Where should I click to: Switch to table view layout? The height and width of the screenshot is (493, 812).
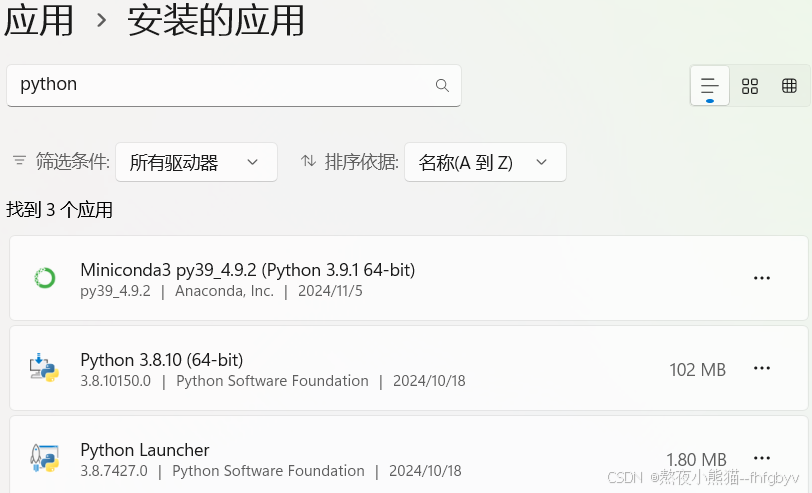789,86
